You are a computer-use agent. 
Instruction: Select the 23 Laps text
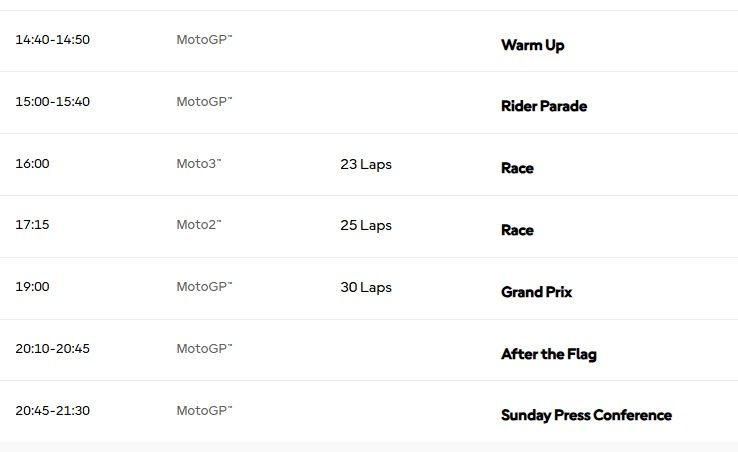pos(366,164)
